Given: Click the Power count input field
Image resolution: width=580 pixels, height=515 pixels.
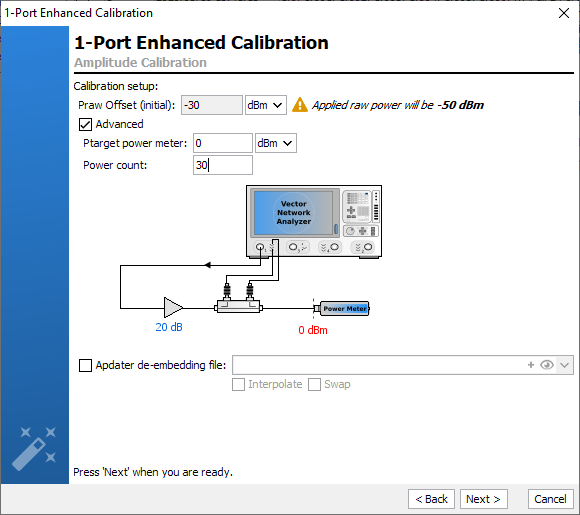Looking at the screenshot, I should pyautogui.click(x=223, y=165).
